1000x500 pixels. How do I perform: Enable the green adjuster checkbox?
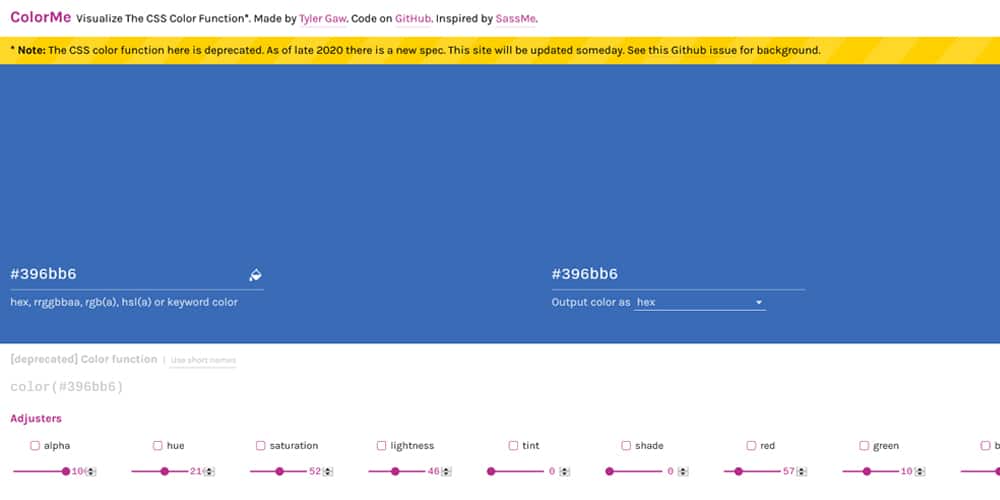[864, 446]
